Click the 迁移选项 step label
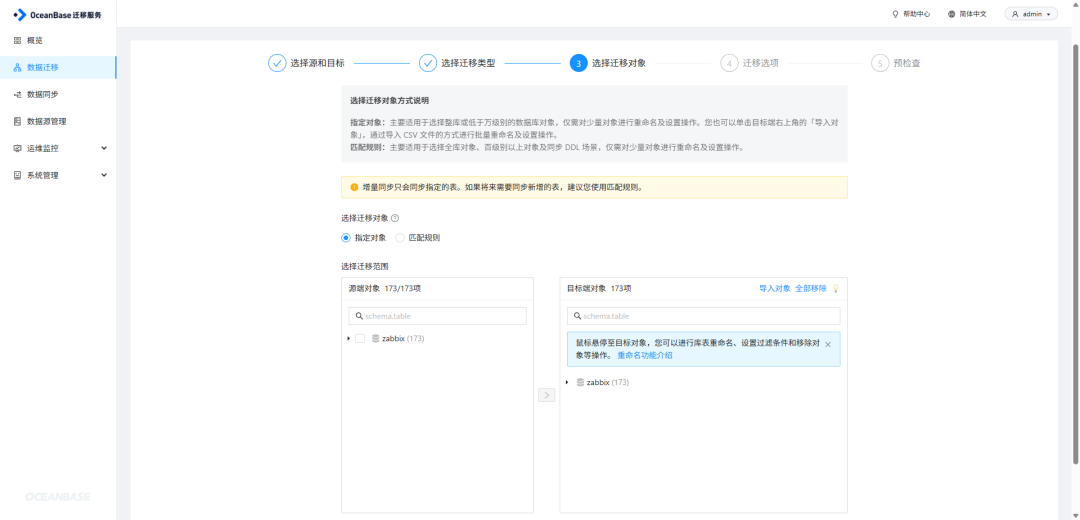The height and width of the screenshot is (520, 1080). coord(760,63)
